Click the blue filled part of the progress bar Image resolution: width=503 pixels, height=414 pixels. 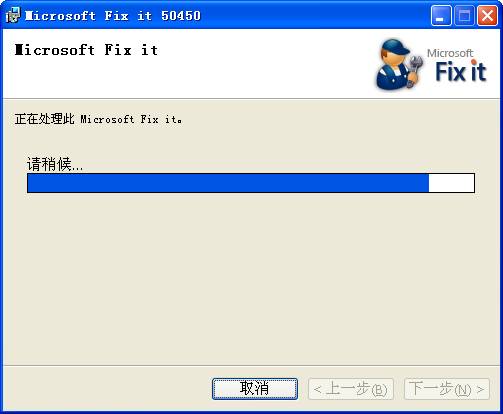pos(228,183)
